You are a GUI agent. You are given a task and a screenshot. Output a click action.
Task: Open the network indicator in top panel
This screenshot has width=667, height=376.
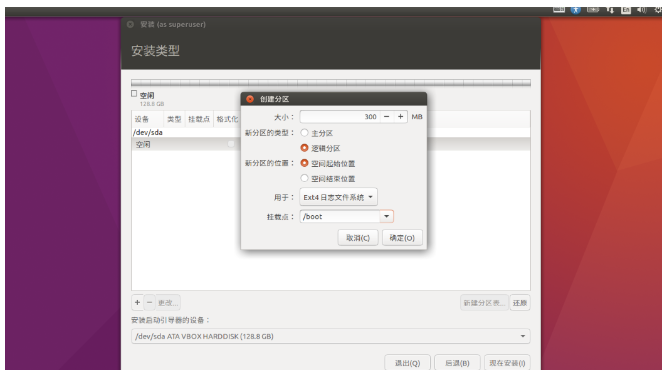[x=610, y=10]
